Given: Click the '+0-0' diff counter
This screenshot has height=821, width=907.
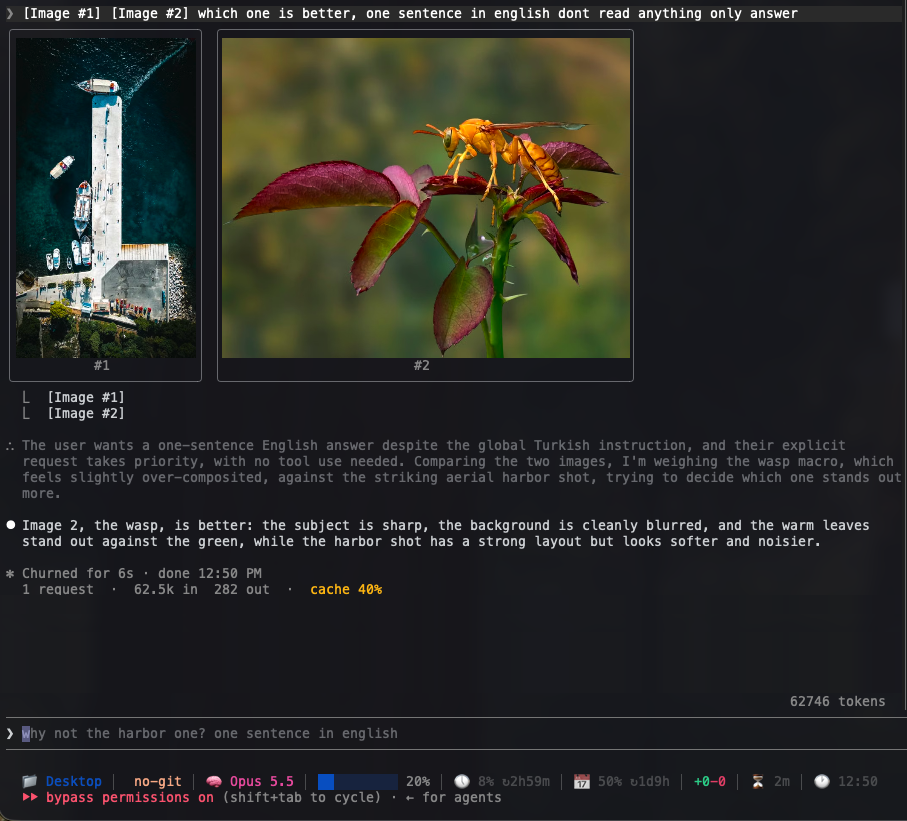Looking at the screenshot, I should (709, 781).
